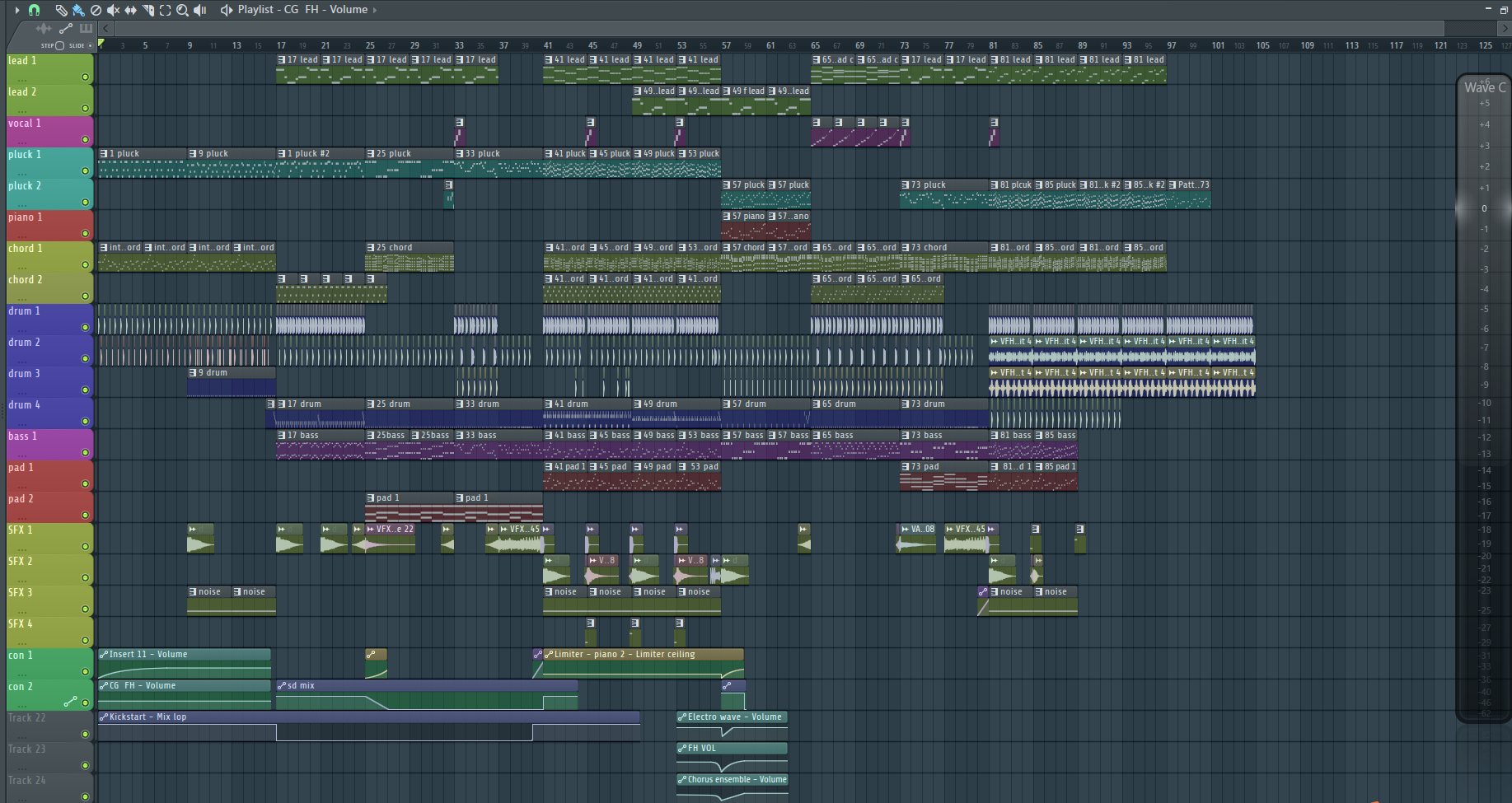Image resolution: width=1512 pixels, height=803 pixels.
Task: Select the Draw pencil tool
Action: pos(61,10)
